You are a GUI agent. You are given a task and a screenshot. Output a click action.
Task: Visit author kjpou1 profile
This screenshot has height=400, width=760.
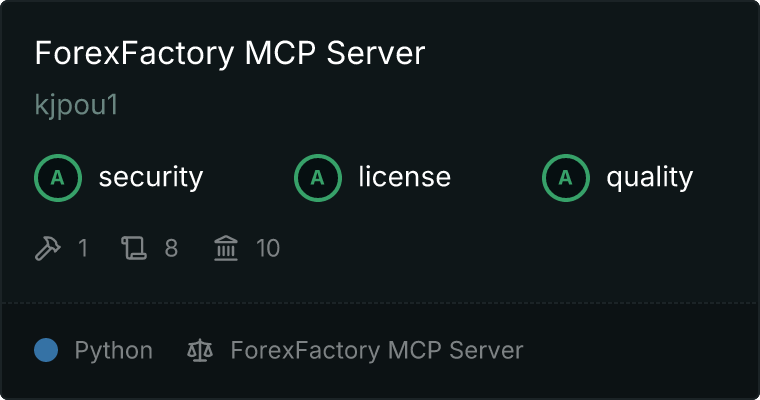coord(77,105)
